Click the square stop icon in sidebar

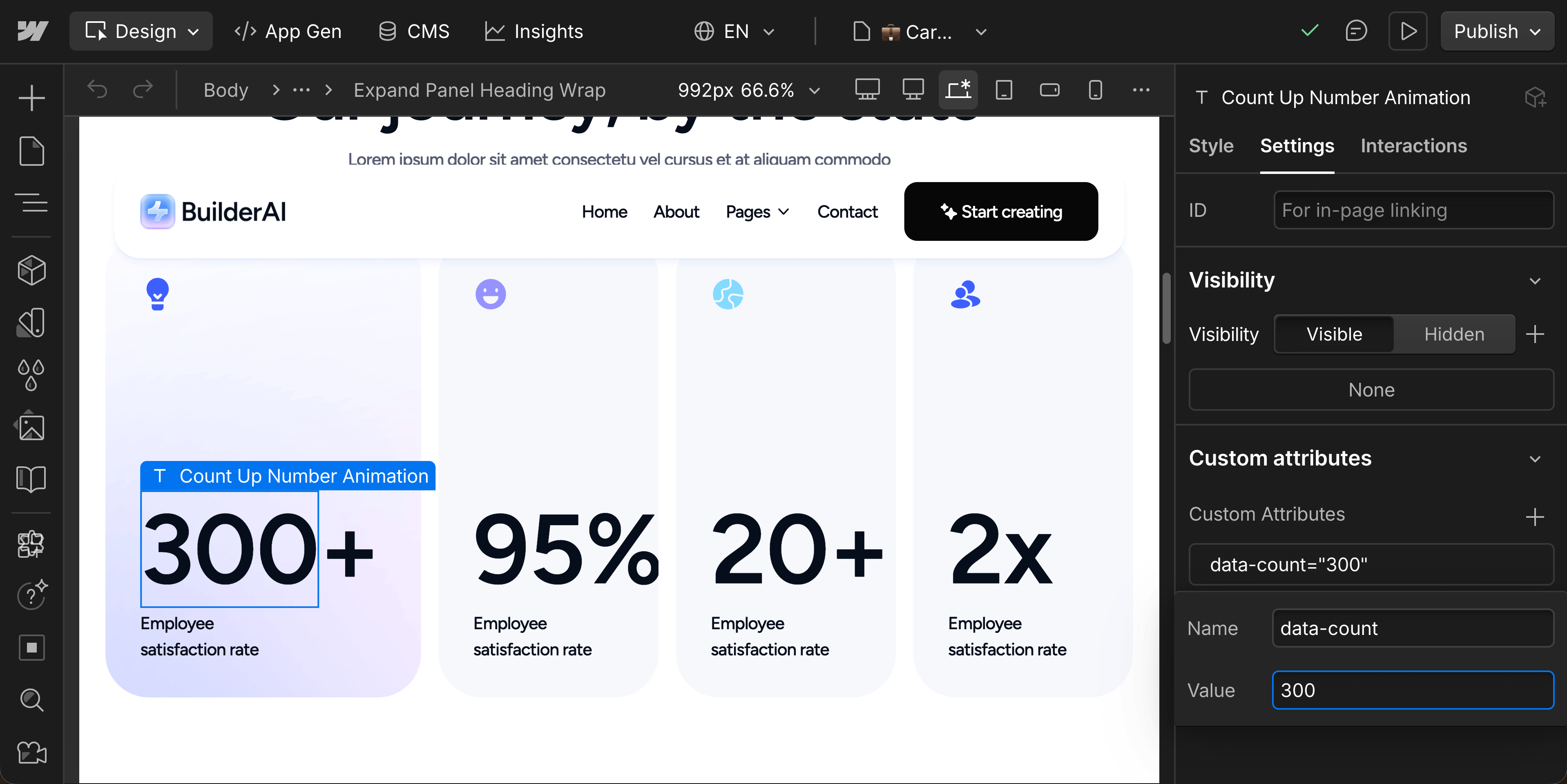click(x=31, y=647)
